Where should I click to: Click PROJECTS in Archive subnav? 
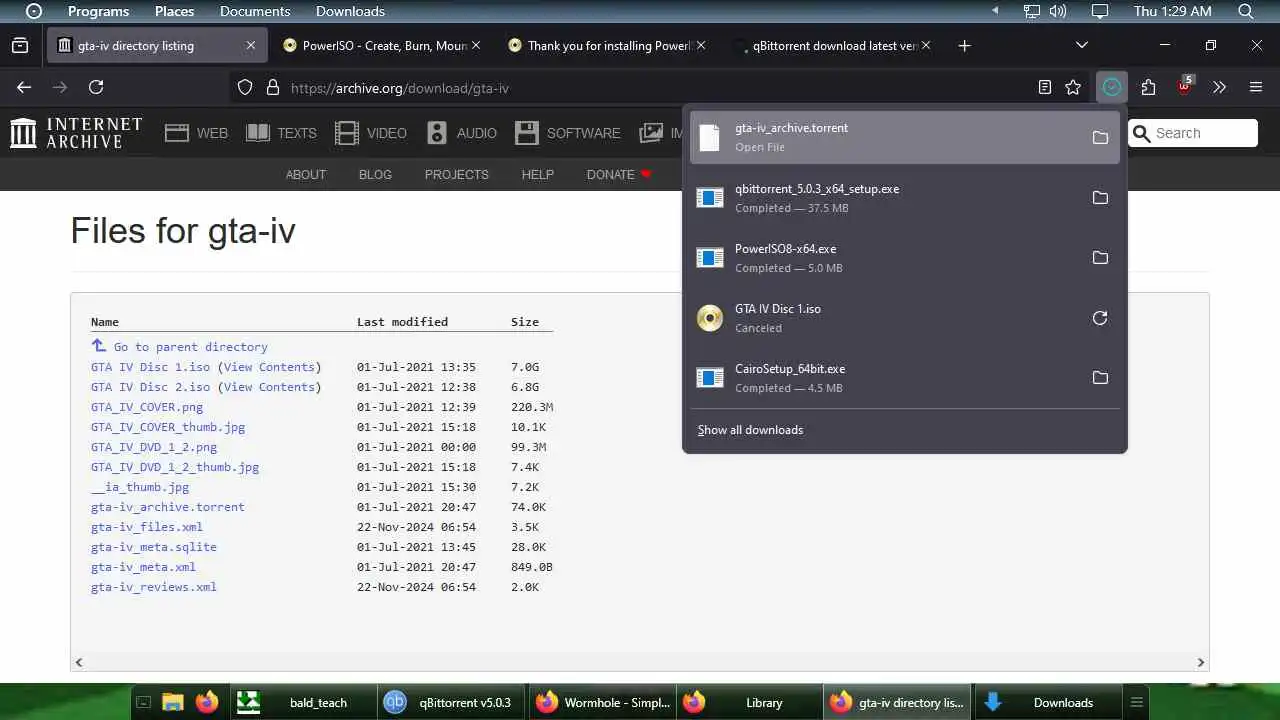click(457, 174)
